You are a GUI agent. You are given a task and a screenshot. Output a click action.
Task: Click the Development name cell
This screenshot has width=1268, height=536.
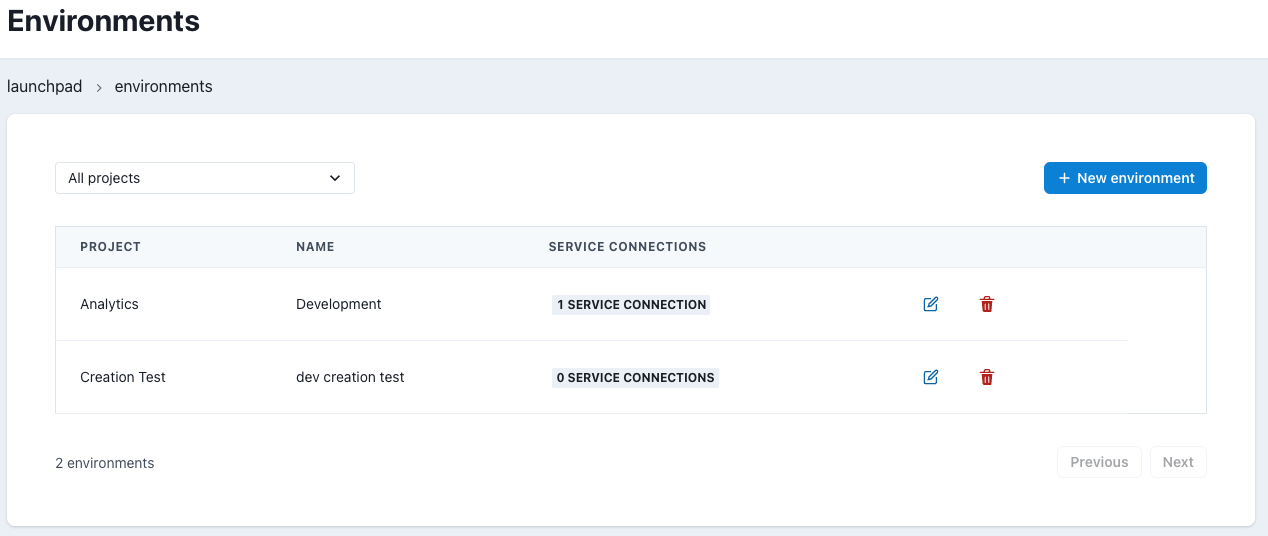pyautogui.click(x=339, y=304)
